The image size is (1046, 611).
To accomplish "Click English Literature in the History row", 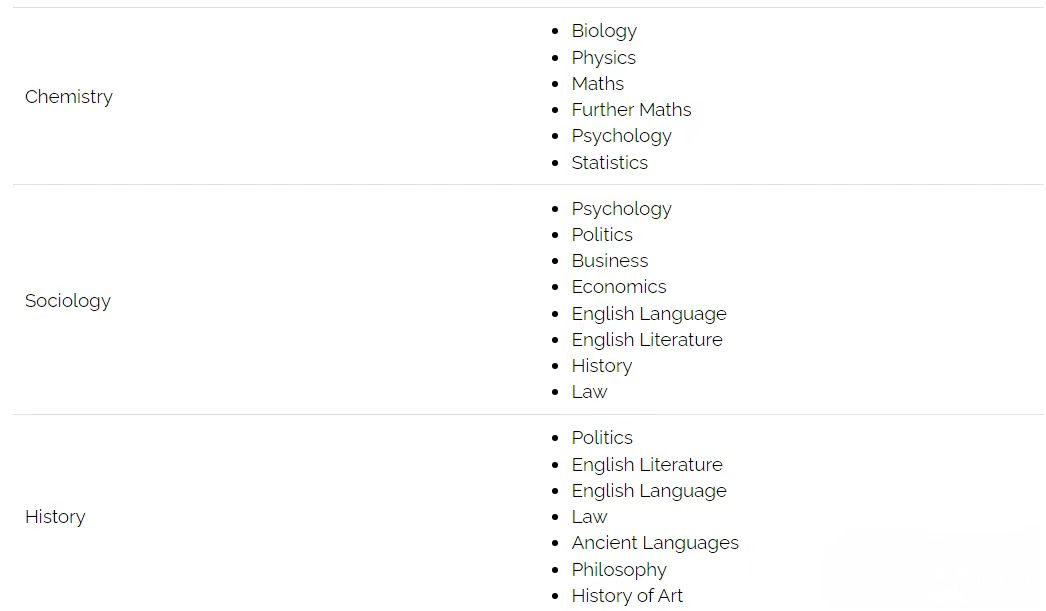I will (x=646, y=464).
